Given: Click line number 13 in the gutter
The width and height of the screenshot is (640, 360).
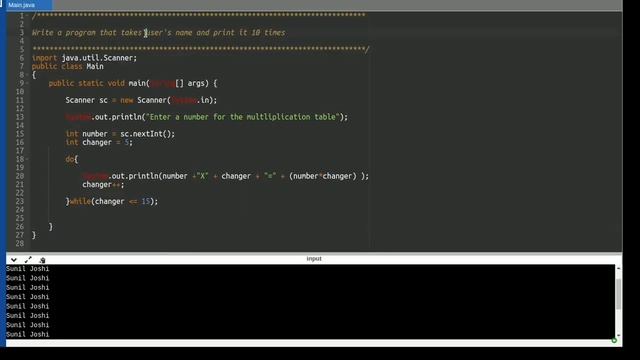Looking at the screenshot, I should click(x=20, y=117).
